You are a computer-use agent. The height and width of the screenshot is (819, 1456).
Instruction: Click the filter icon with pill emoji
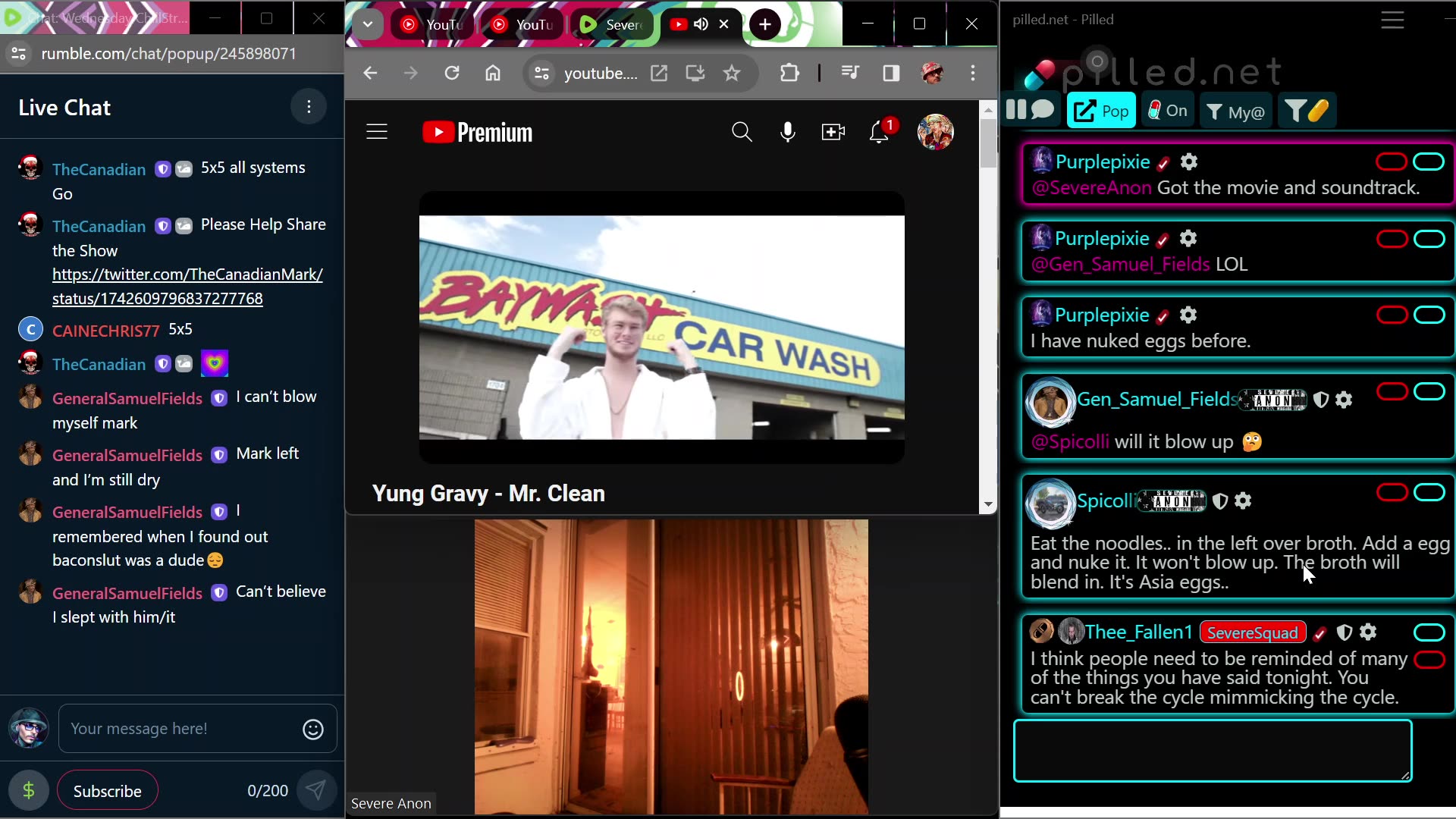[x=1306, y=110]
